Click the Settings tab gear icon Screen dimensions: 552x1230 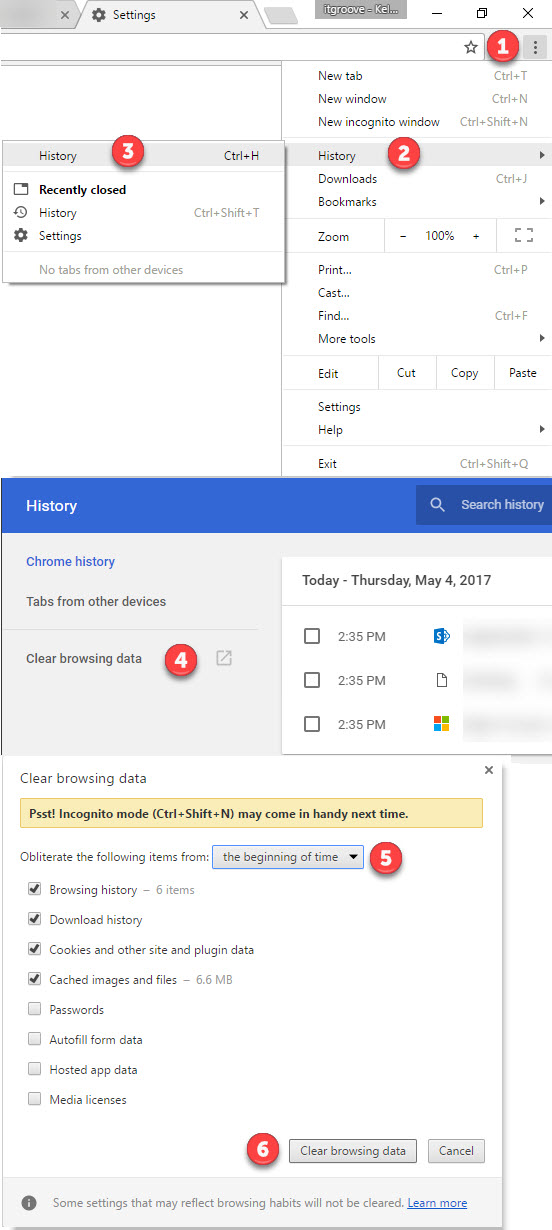(99, 15)
